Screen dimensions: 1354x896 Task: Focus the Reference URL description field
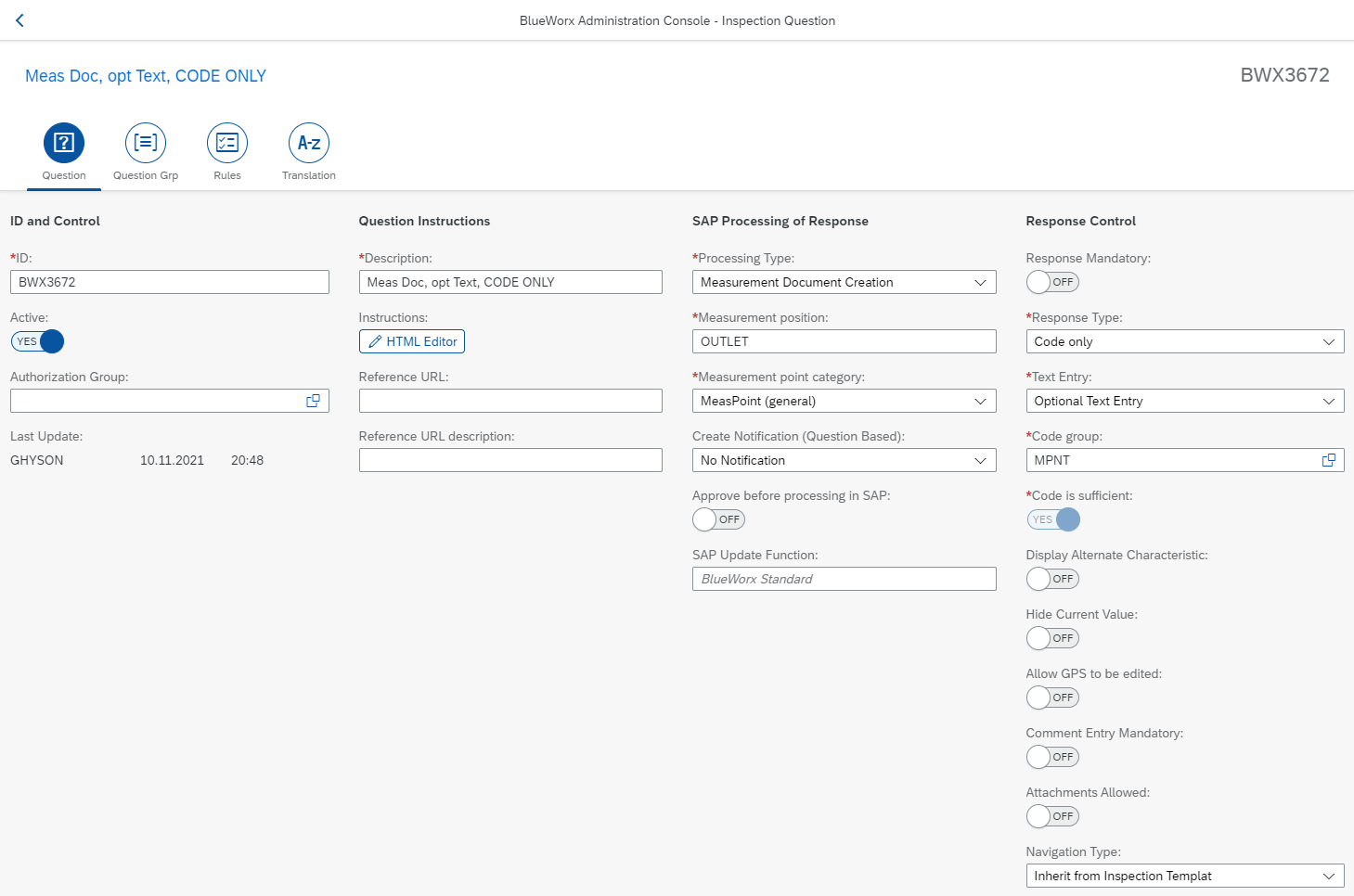[510, 460]
